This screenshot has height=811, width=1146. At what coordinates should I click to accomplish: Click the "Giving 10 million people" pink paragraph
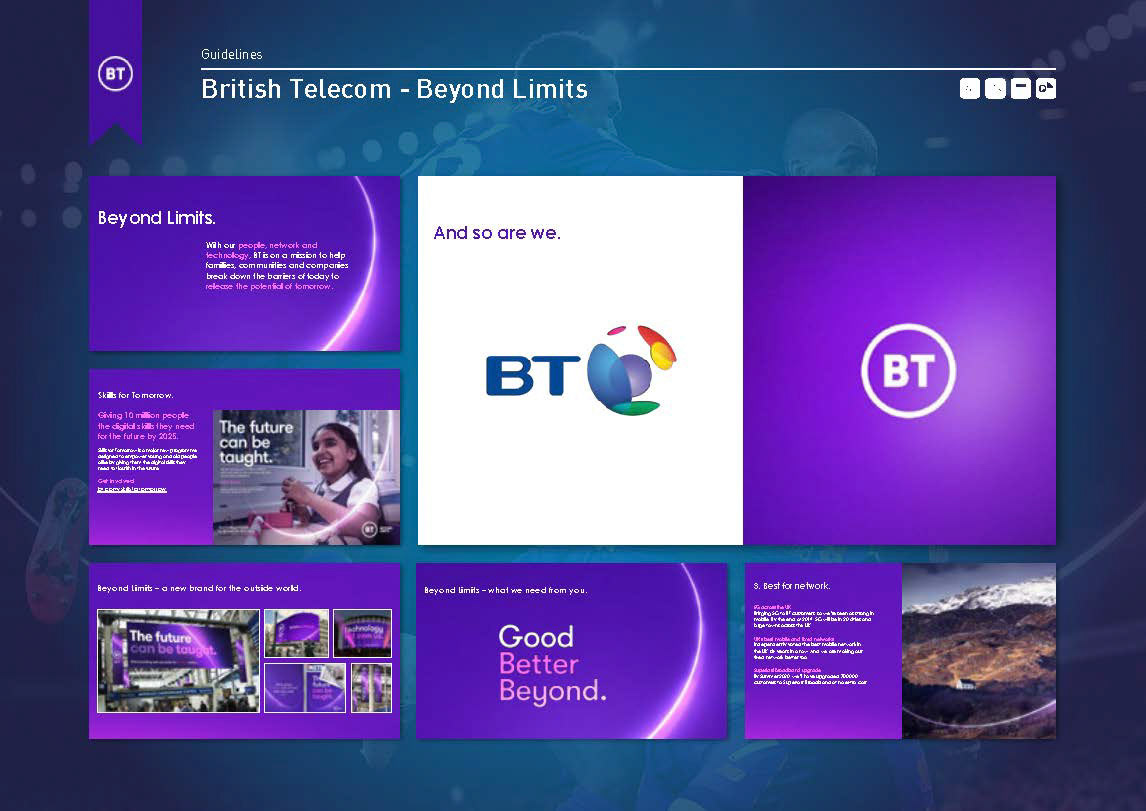(x=146, y=425)
